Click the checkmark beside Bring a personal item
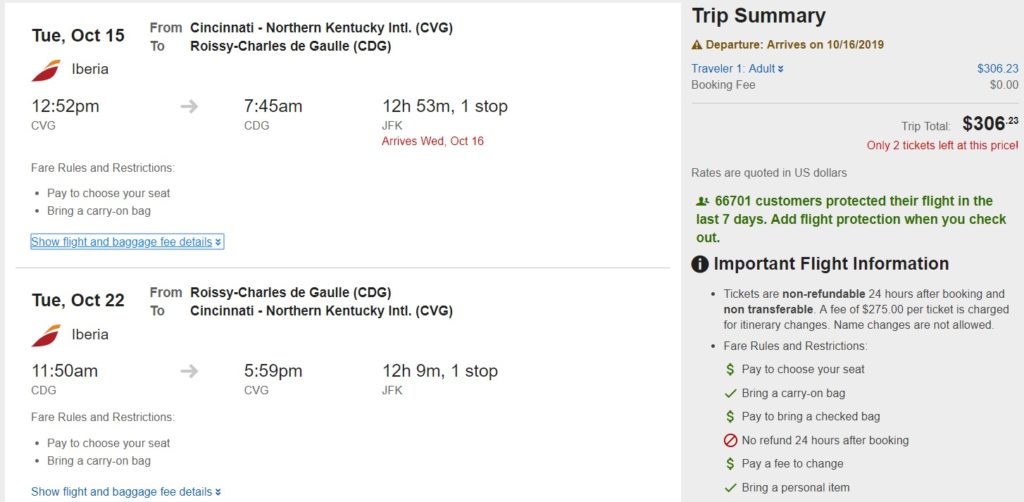Viewport: 1024px width, 502px height. (731, 488)
